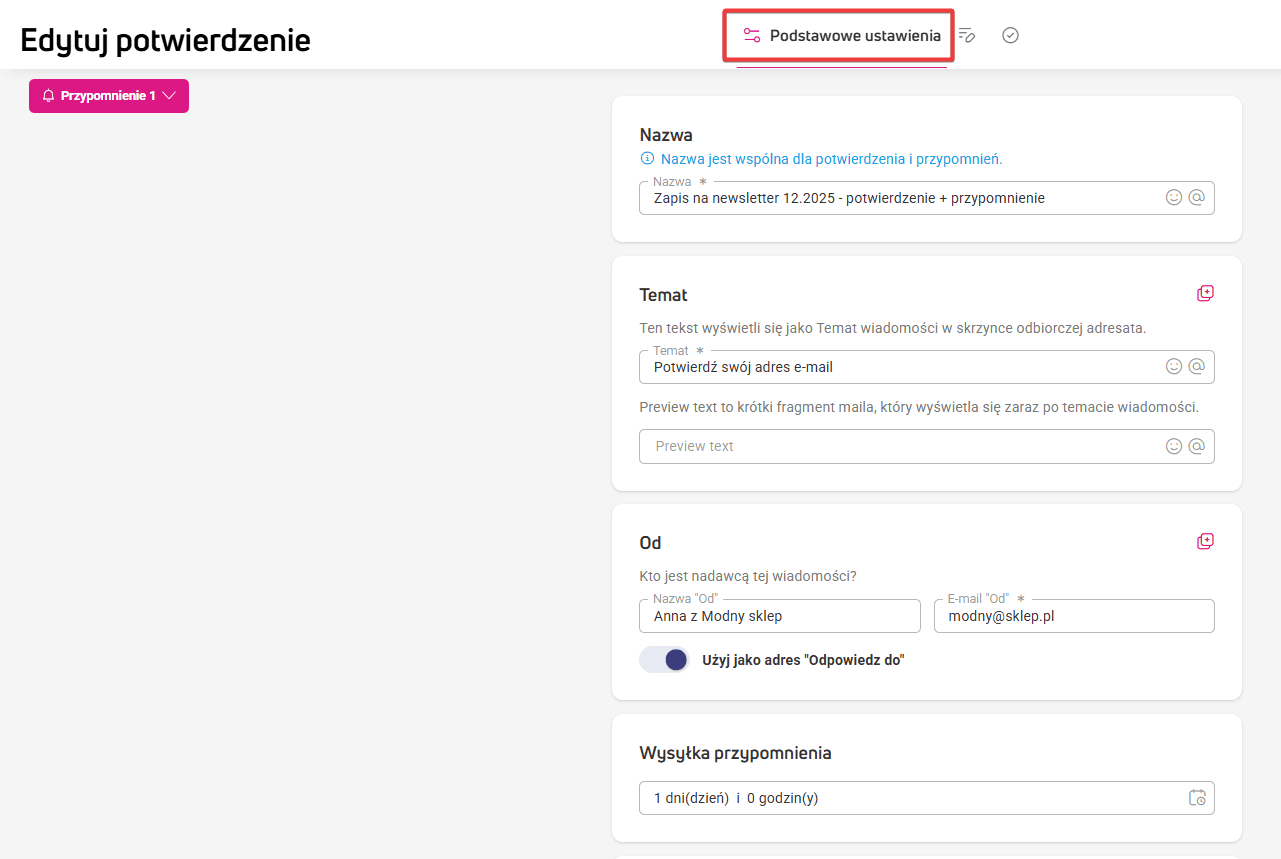The width and height of the screenshot is (1281, 859).
Task: Open emoji picker in Preview text field
Action: 1174,446
